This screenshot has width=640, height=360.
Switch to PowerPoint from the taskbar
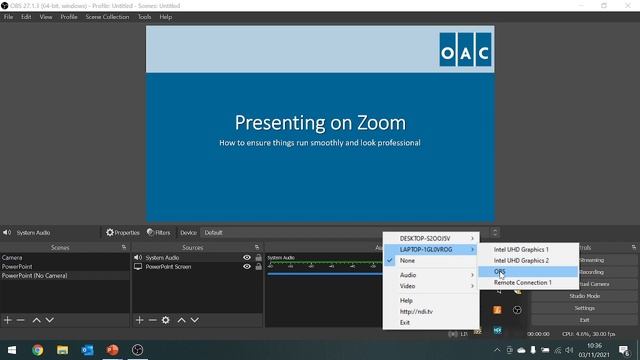point(112,350)
